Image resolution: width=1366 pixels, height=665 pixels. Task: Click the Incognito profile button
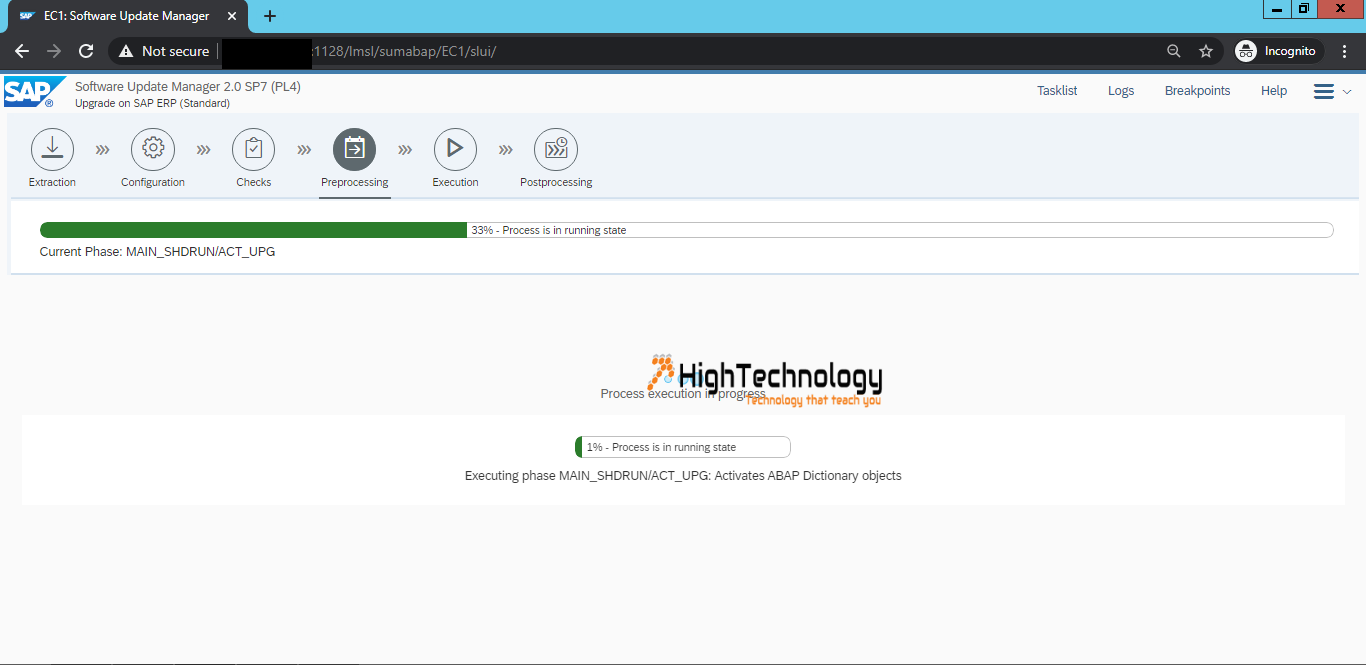point(1277,51)
